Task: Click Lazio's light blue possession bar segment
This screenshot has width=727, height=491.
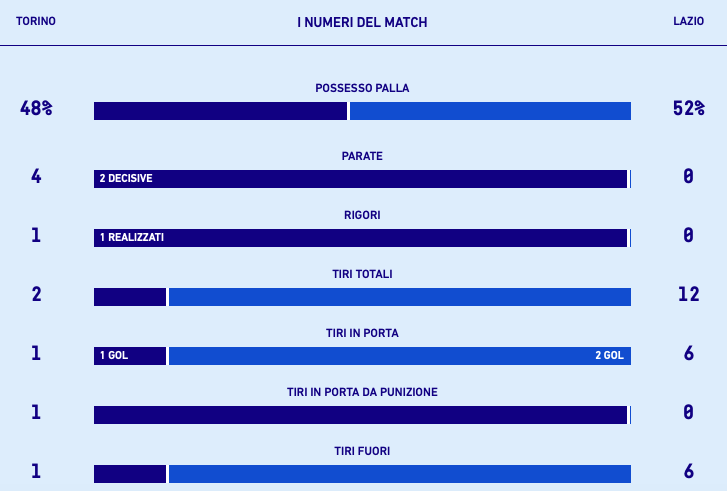Action: coord(490,111)
